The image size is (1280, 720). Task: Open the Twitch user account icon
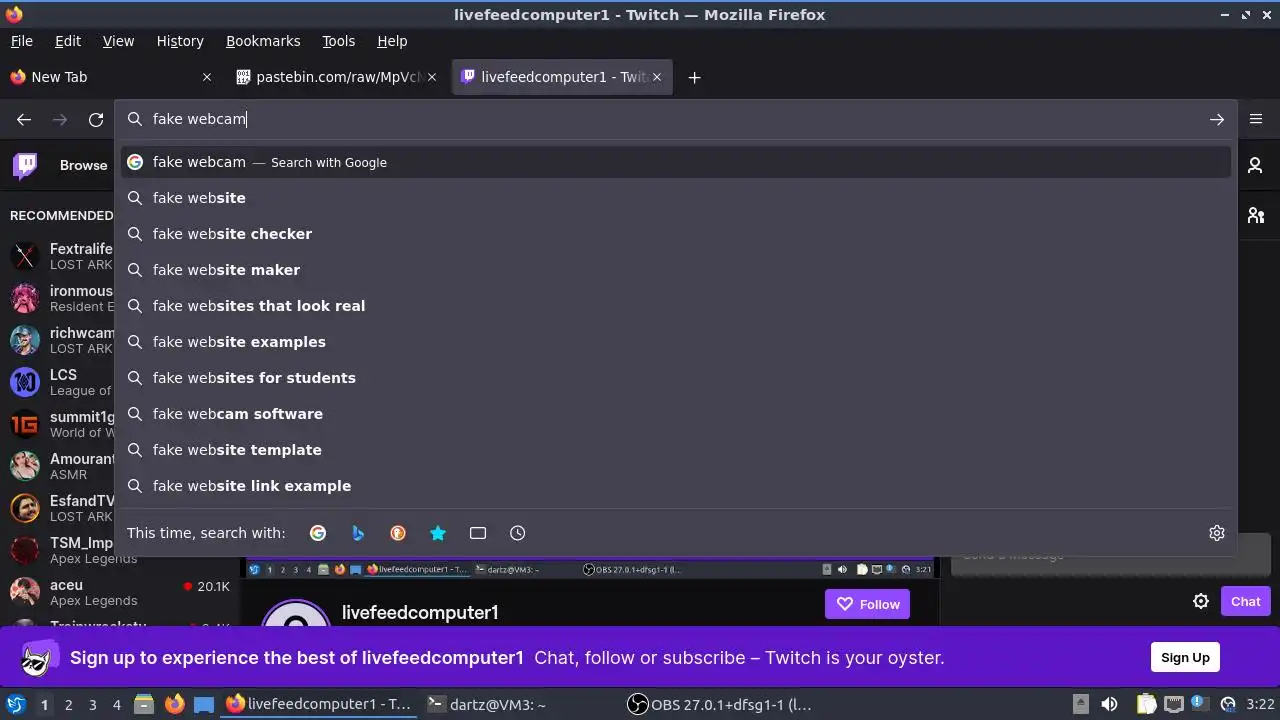1255,165
